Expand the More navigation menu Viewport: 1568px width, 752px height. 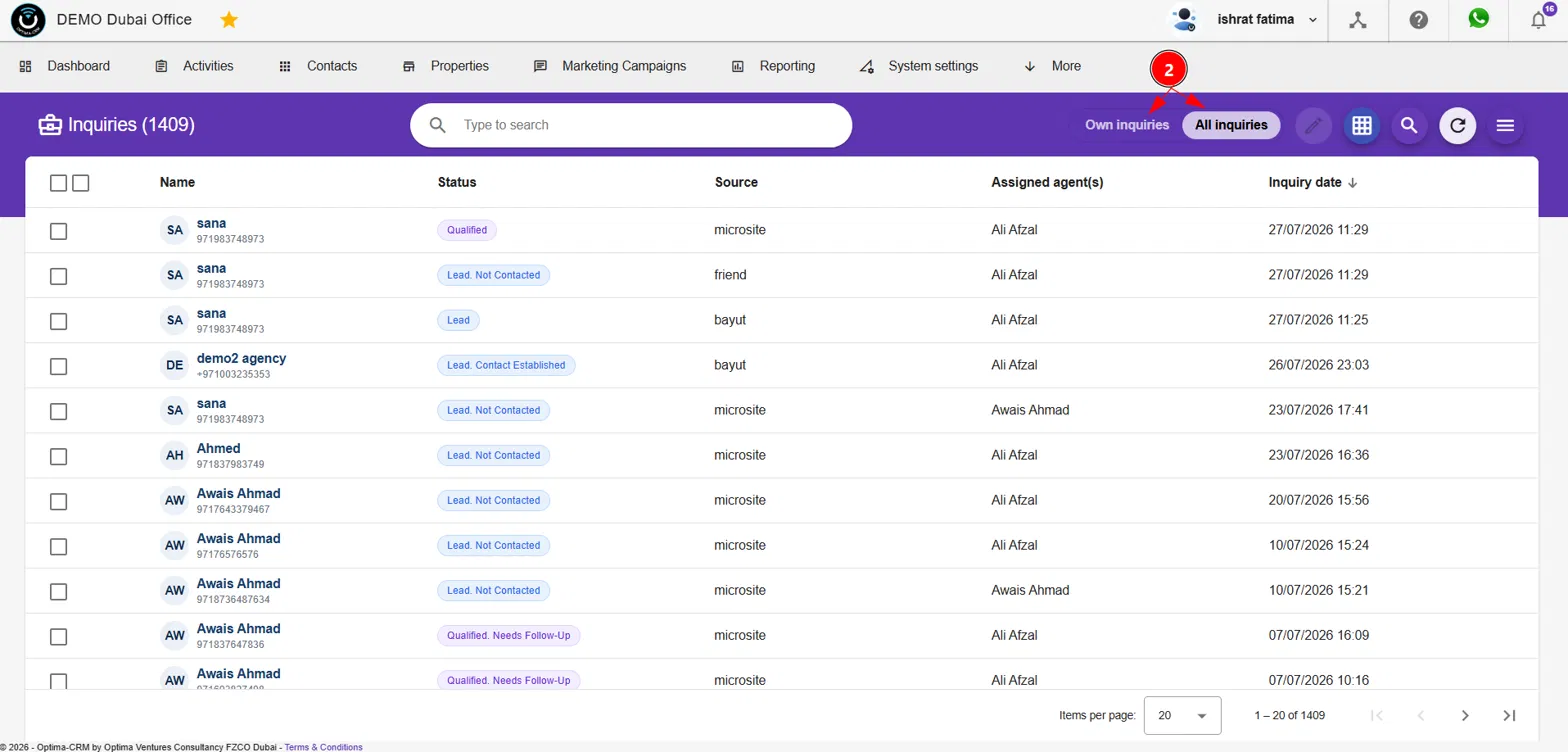1053,66
